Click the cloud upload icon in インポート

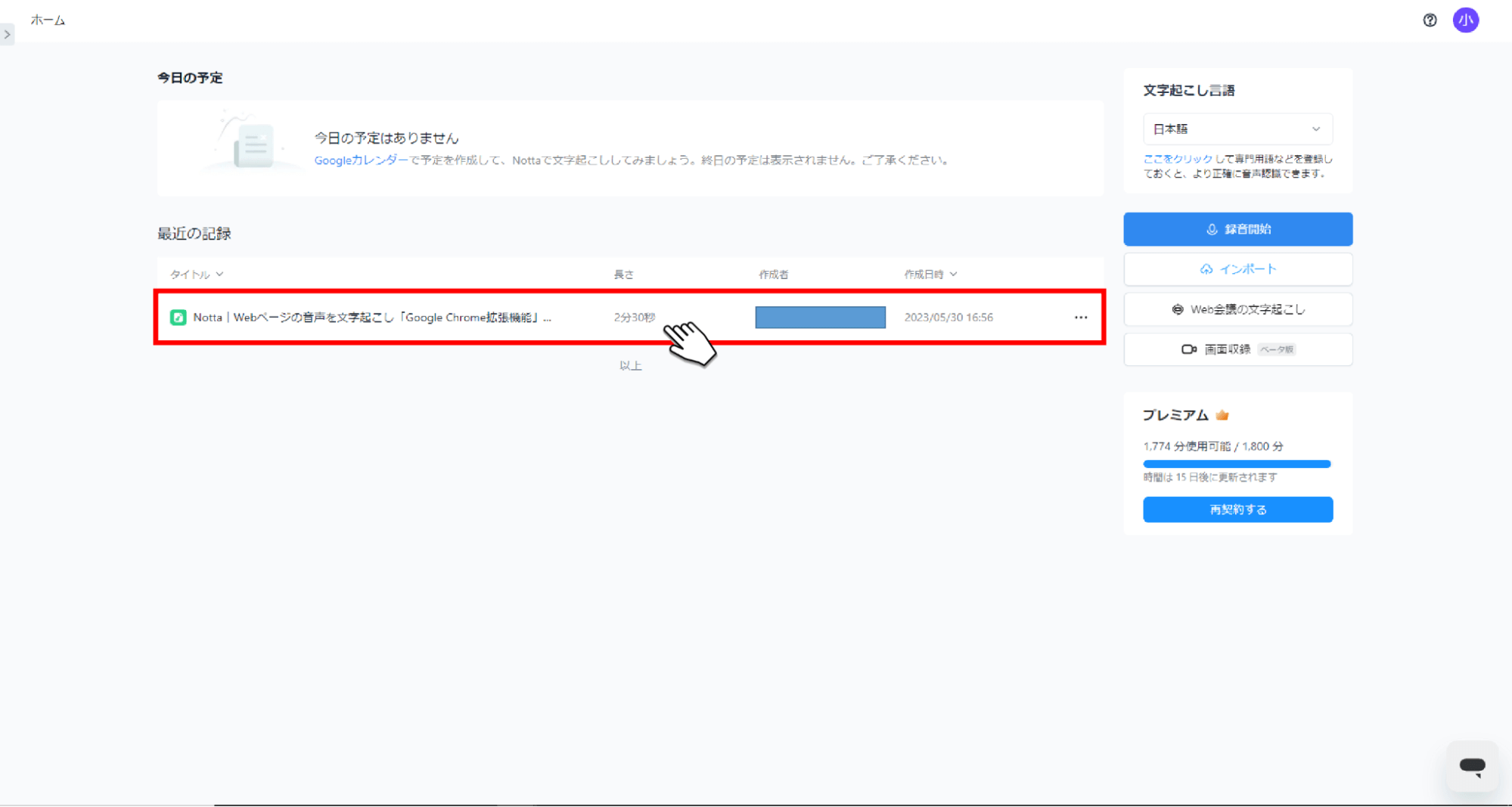[x=1206, y=269]
